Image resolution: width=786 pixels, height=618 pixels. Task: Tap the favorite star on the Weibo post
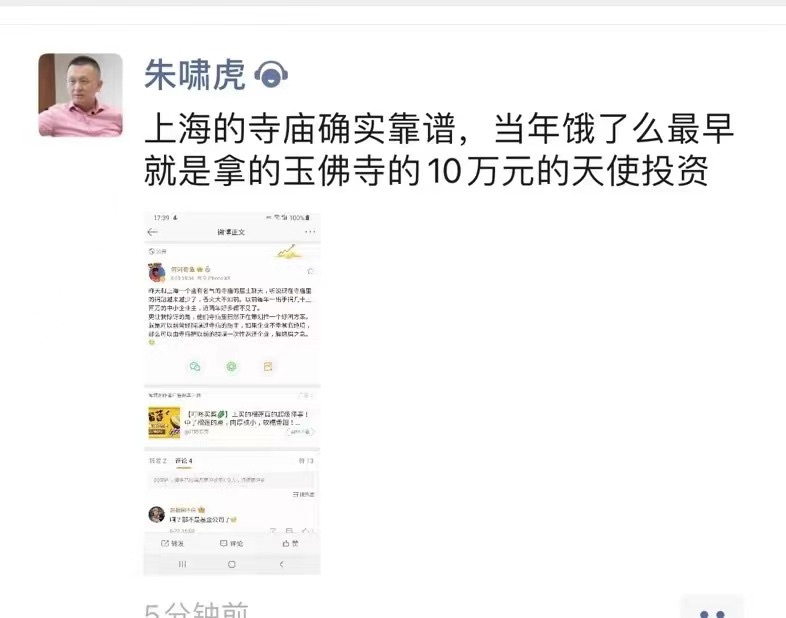(x=310, y=271)
